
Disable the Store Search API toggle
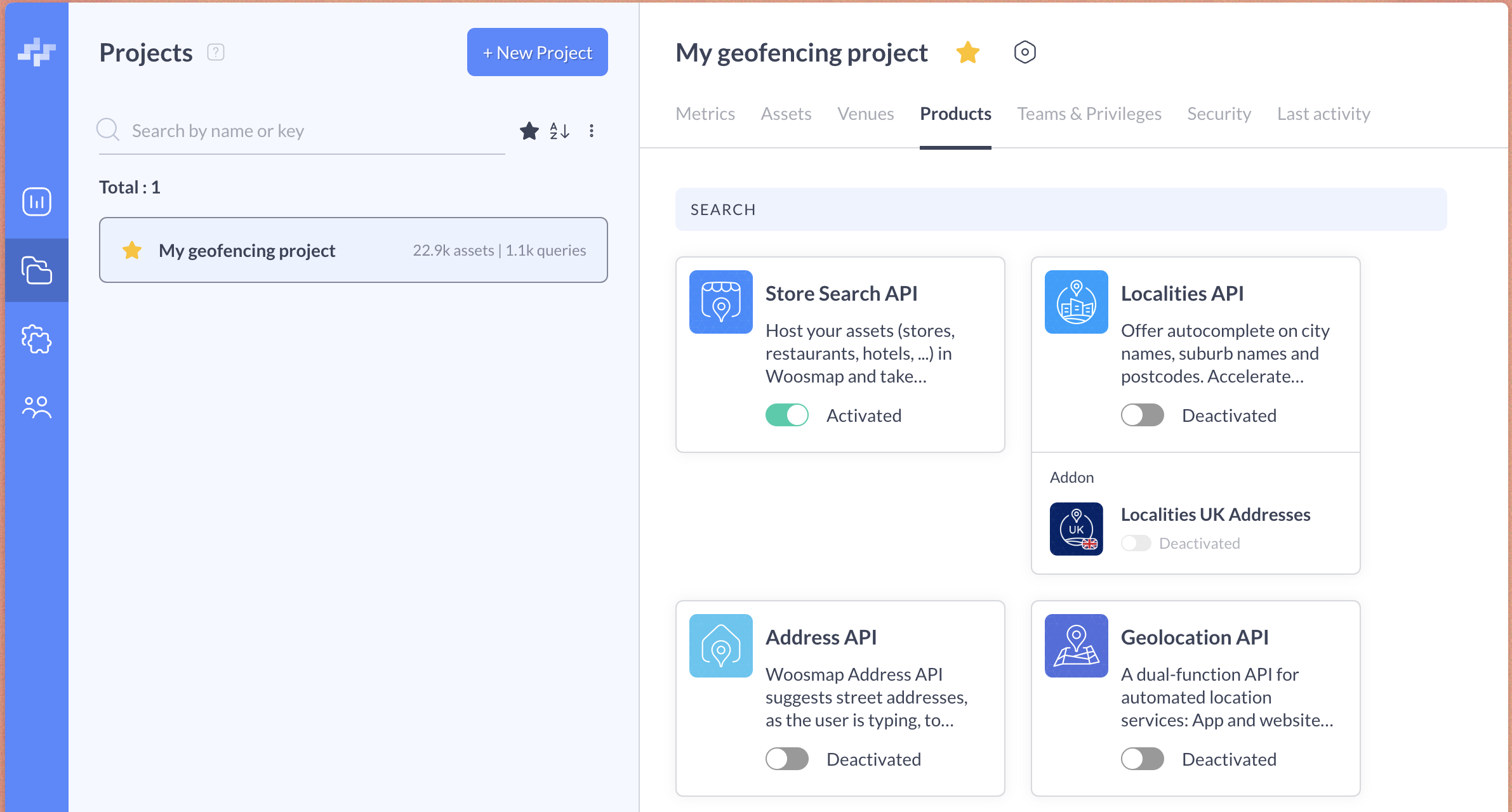(786, 416)
